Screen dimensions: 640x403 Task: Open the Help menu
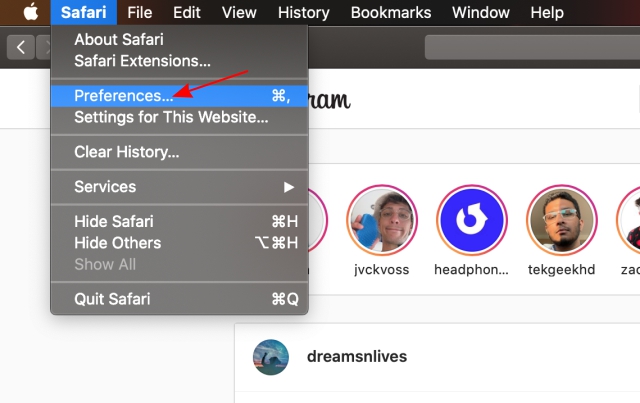tap(547, 12)
